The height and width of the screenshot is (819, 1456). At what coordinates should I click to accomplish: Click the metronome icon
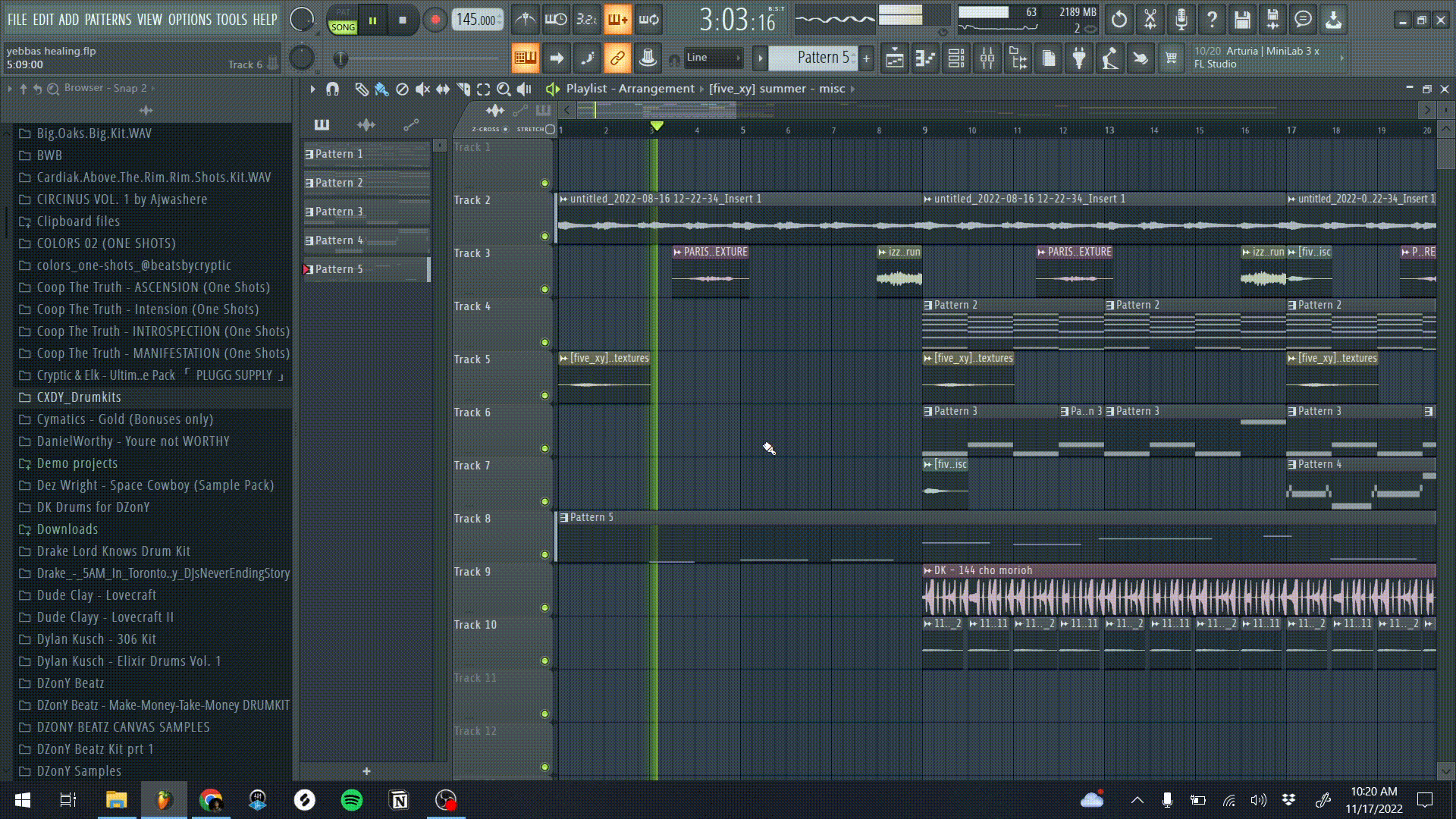[x=525, y=20]
